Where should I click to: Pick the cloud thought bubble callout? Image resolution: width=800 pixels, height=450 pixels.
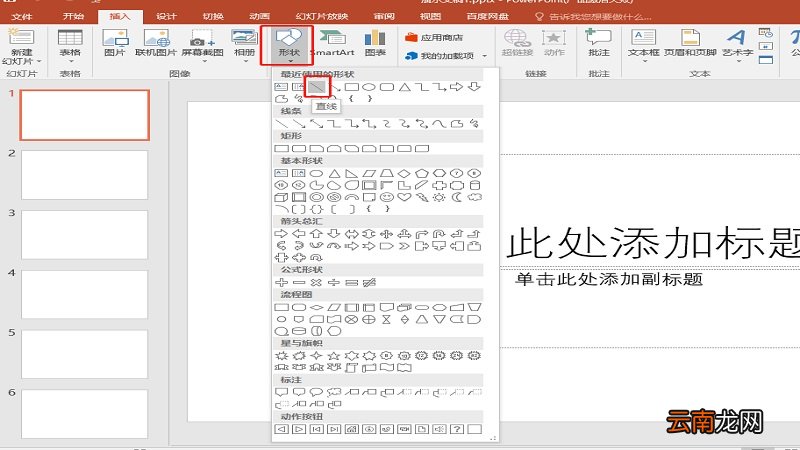click(334, 392)
